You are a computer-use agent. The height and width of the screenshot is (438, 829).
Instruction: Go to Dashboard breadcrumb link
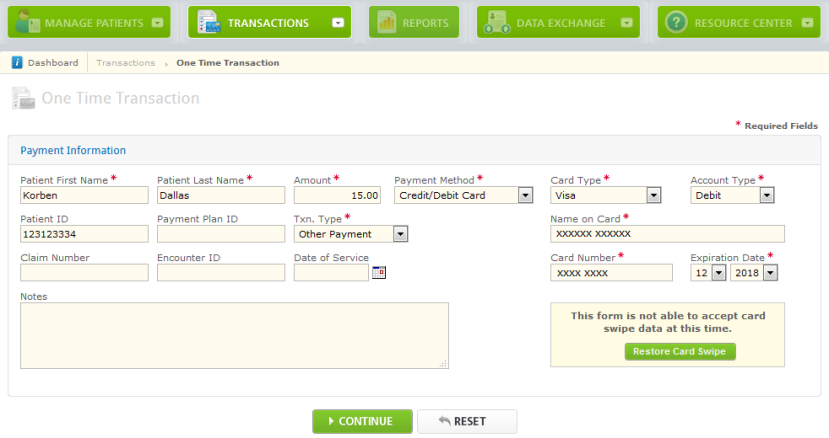coord(52,63)
